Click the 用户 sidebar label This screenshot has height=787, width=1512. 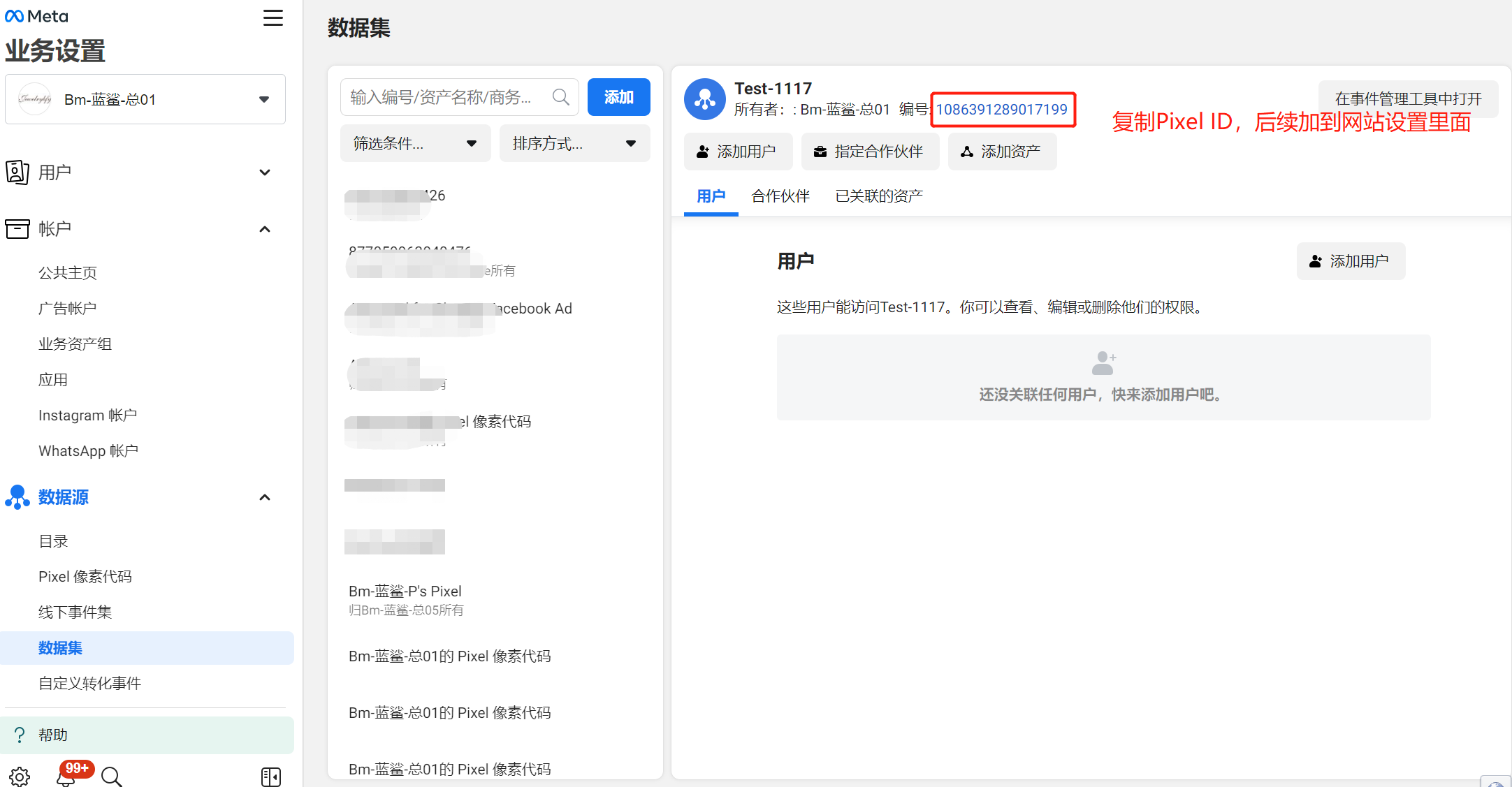click(54, 172)
